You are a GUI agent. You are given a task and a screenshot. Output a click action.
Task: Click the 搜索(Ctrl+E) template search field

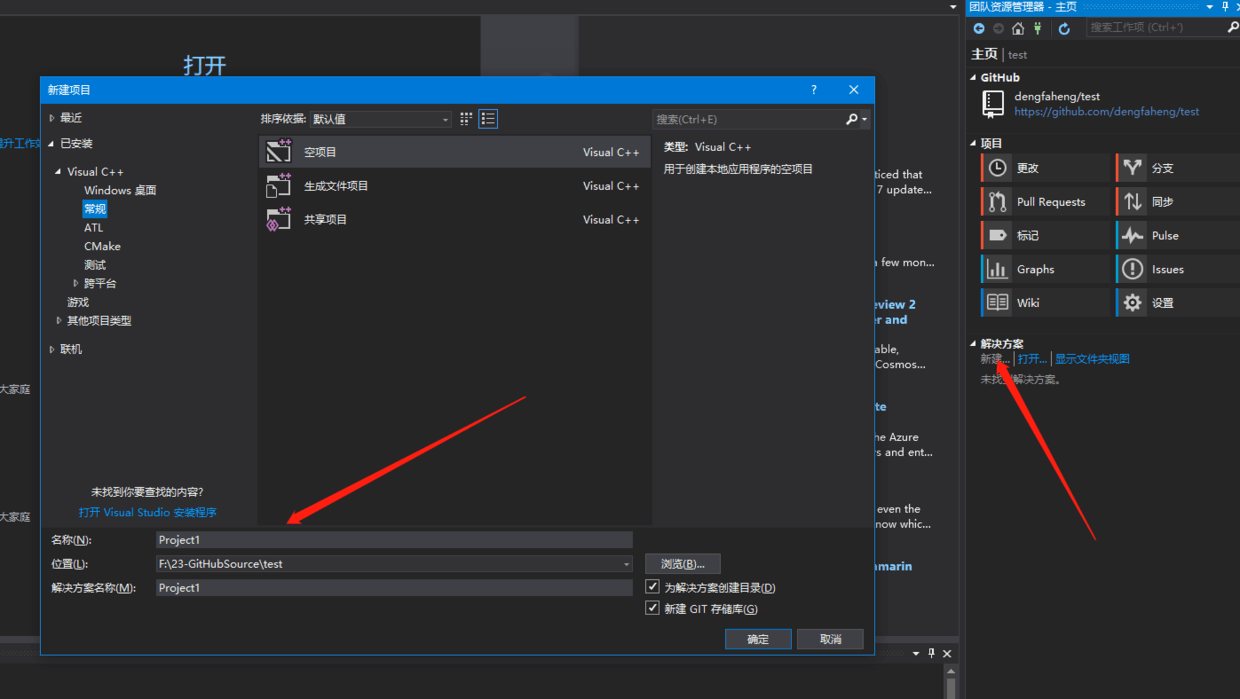click(748, 119)
